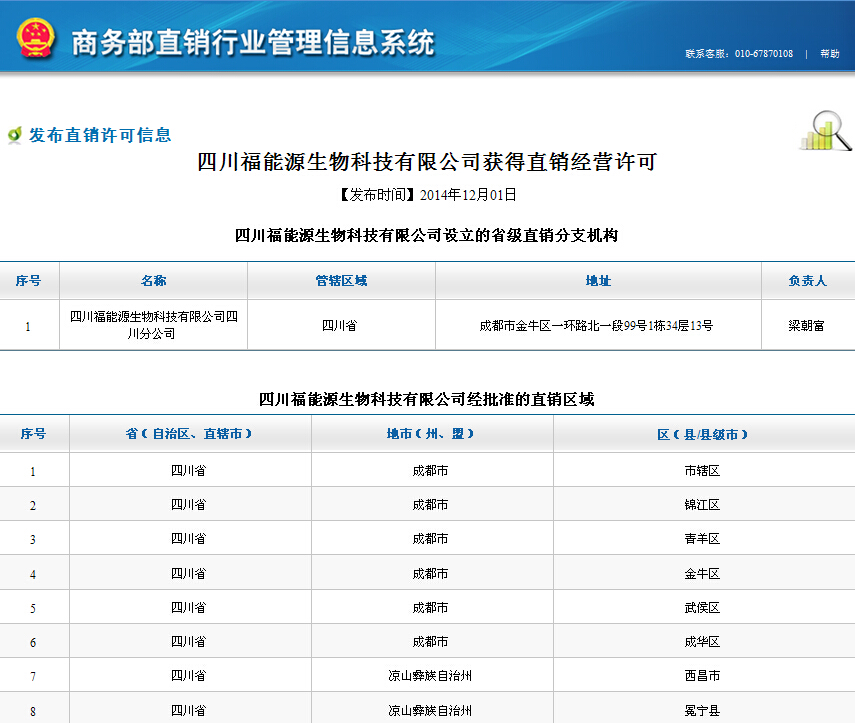
Task: Click the chart magnifier search icon
Action: (x=826, y=131)
